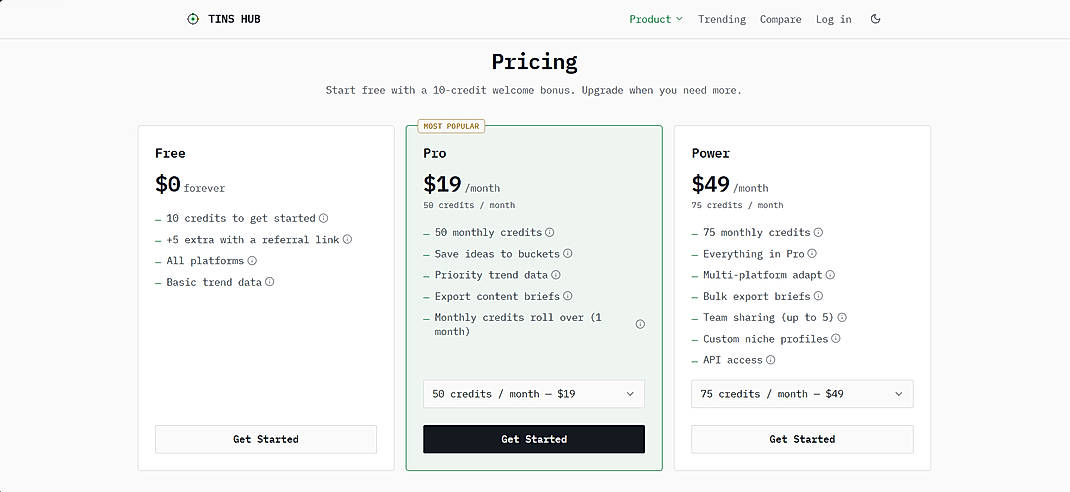The width and height of the screenshot is (1070, 492).
Task: Show info icon beside API access
Action: click(x=770, y=360)
